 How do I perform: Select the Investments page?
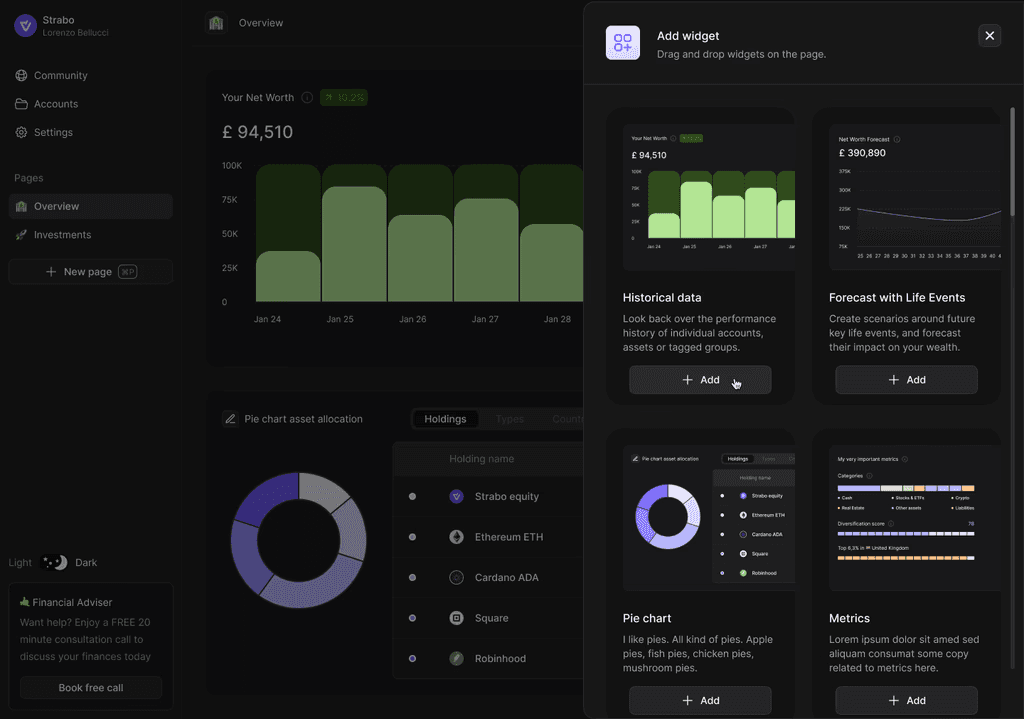[x=91, y=234]
